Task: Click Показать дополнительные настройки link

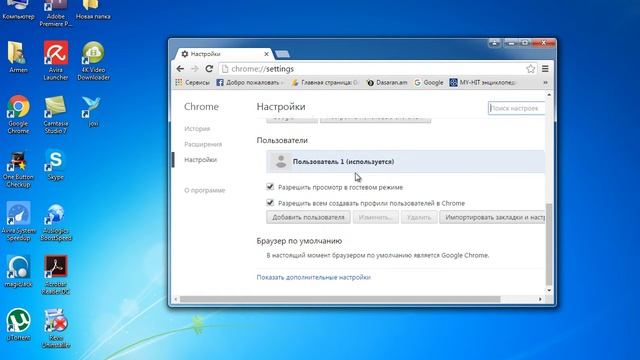Action: click(313, 277)
